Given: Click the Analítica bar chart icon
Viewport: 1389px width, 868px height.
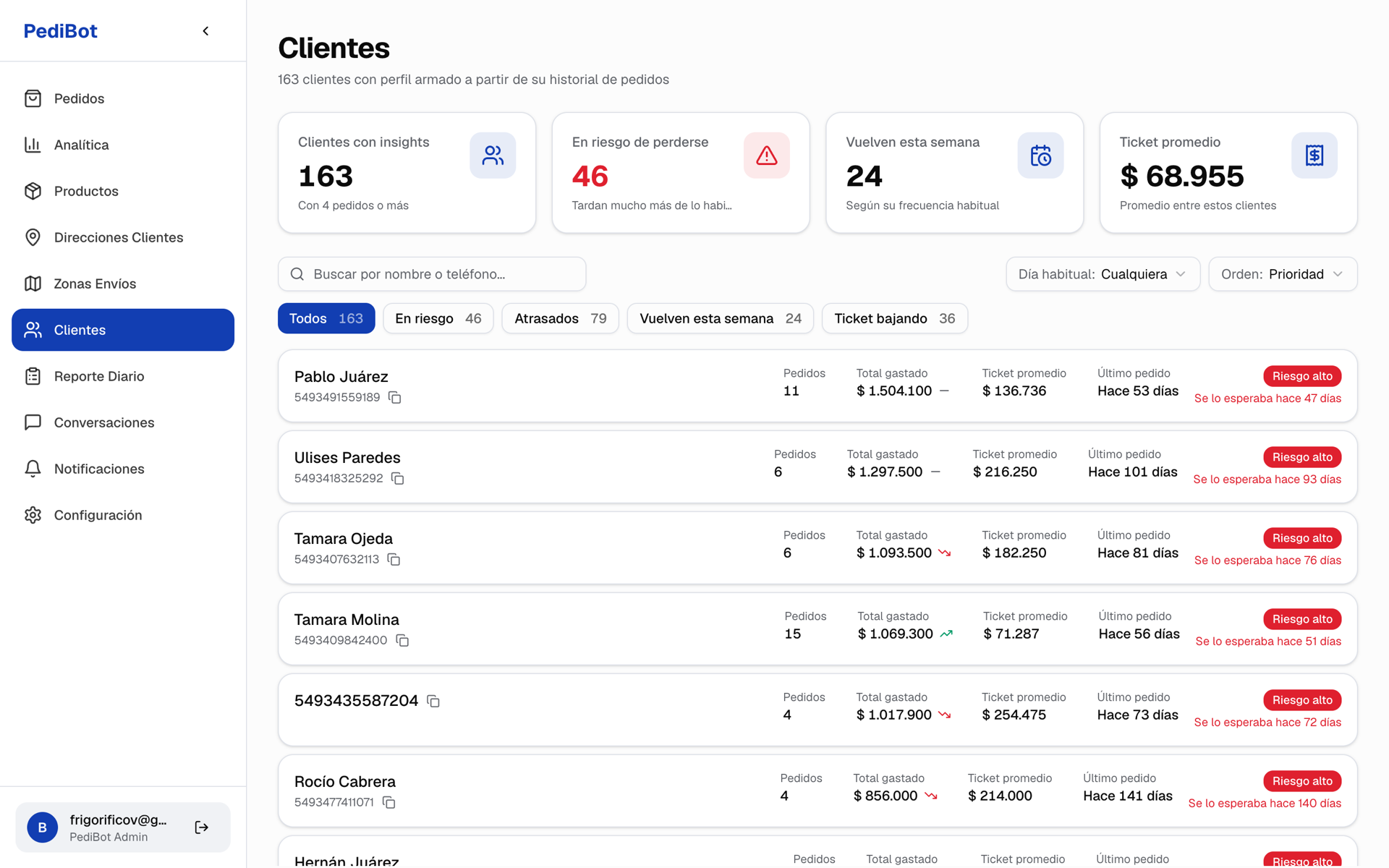Looking at the screenshot, I should (33, 145).
